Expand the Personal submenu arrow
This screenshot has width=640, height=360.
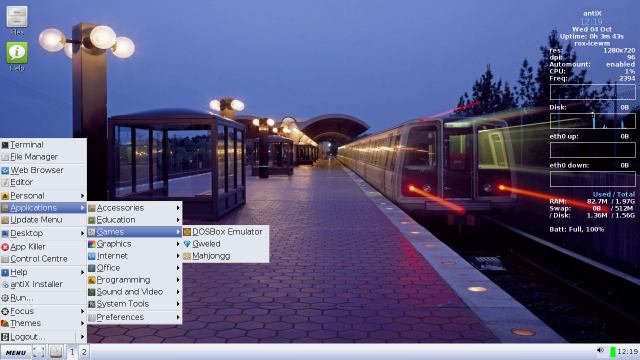tap(82, 196)
